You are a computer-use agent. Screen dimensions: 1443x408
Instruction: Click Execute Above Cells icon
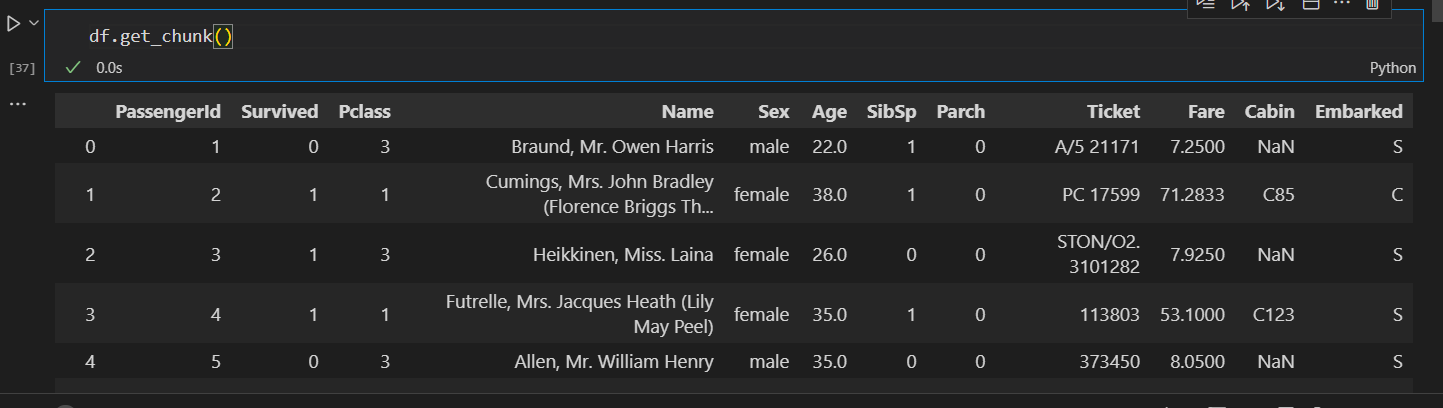[x=1240, y=5]
